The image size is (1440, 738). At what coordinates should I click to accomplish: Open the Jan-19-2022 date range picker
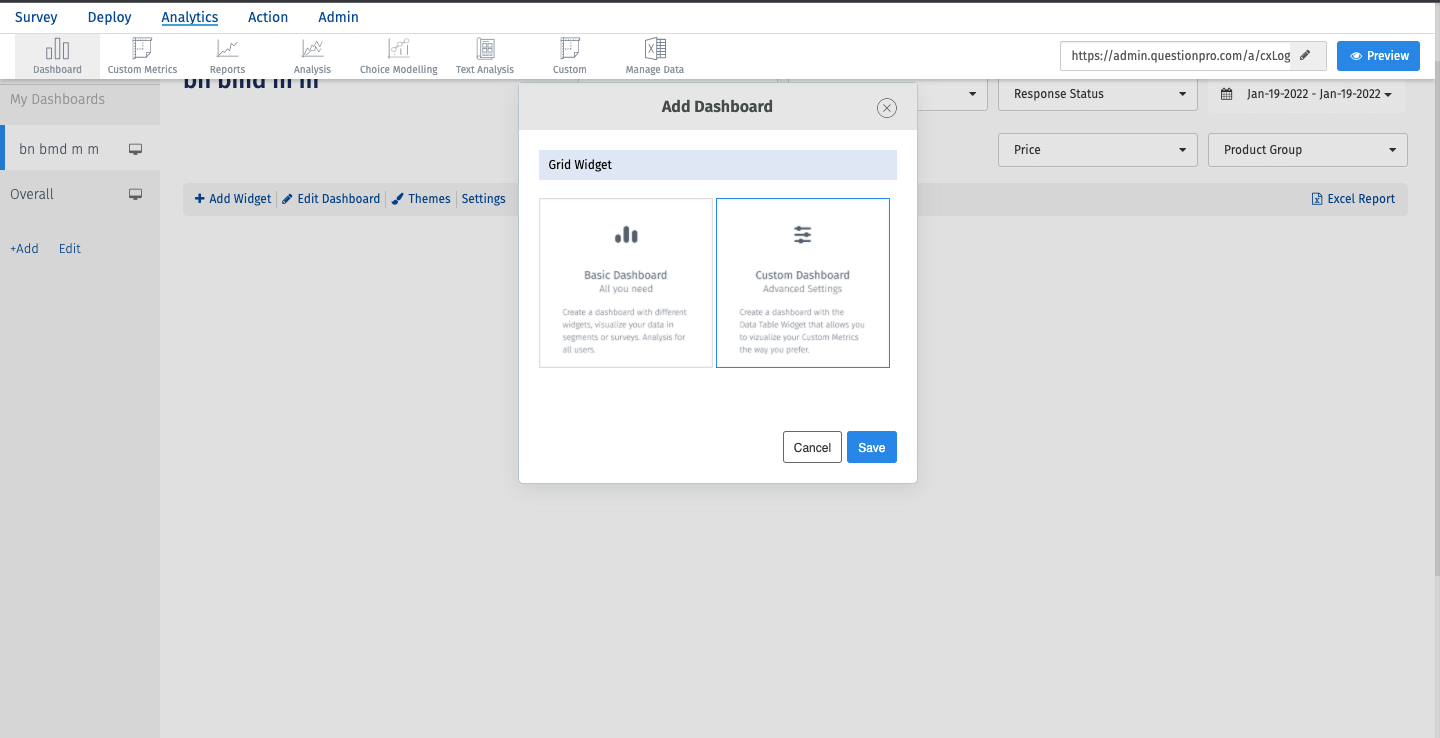coord(1307,94)
